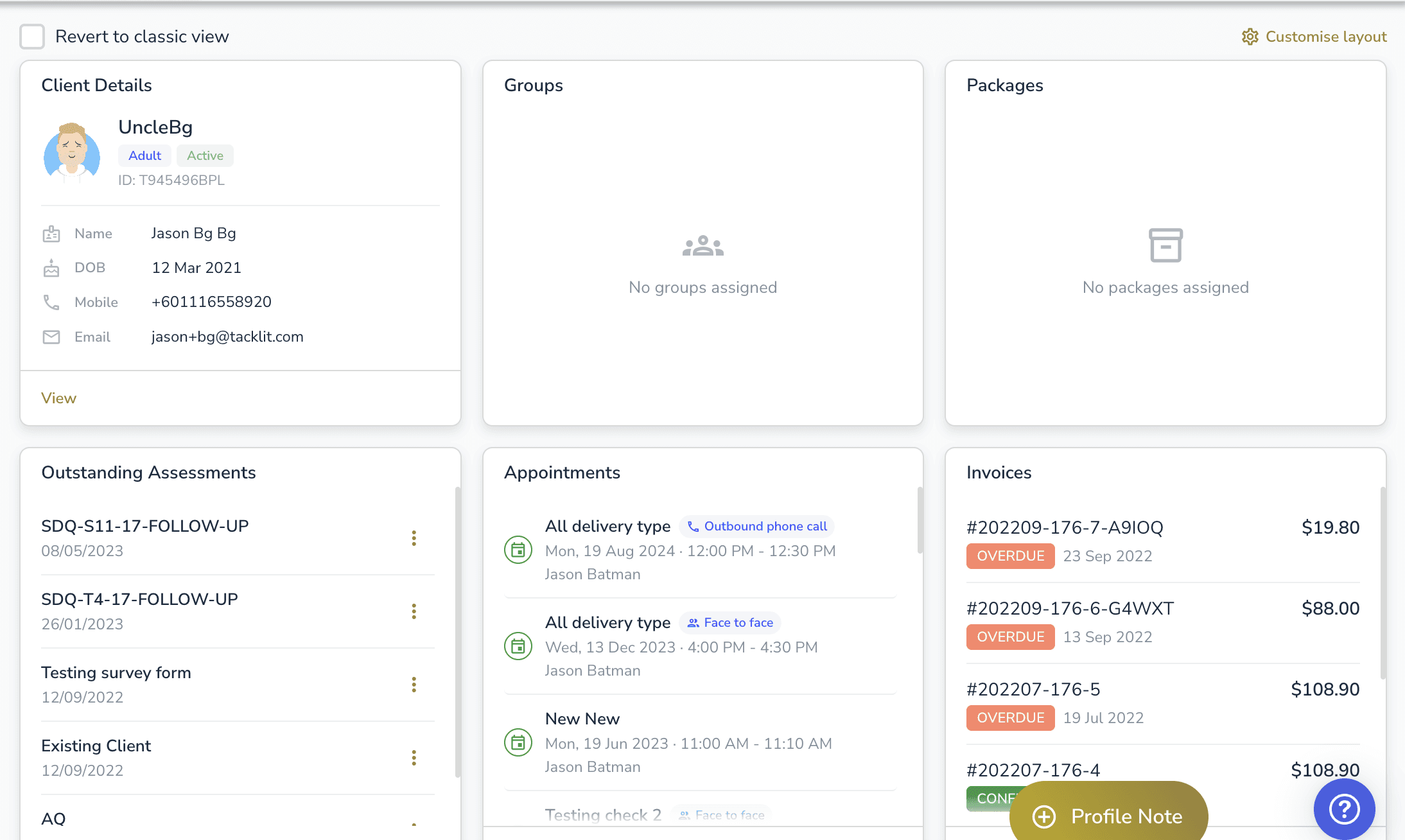Click the email envelope icon in Client Details

pos(51,337)
